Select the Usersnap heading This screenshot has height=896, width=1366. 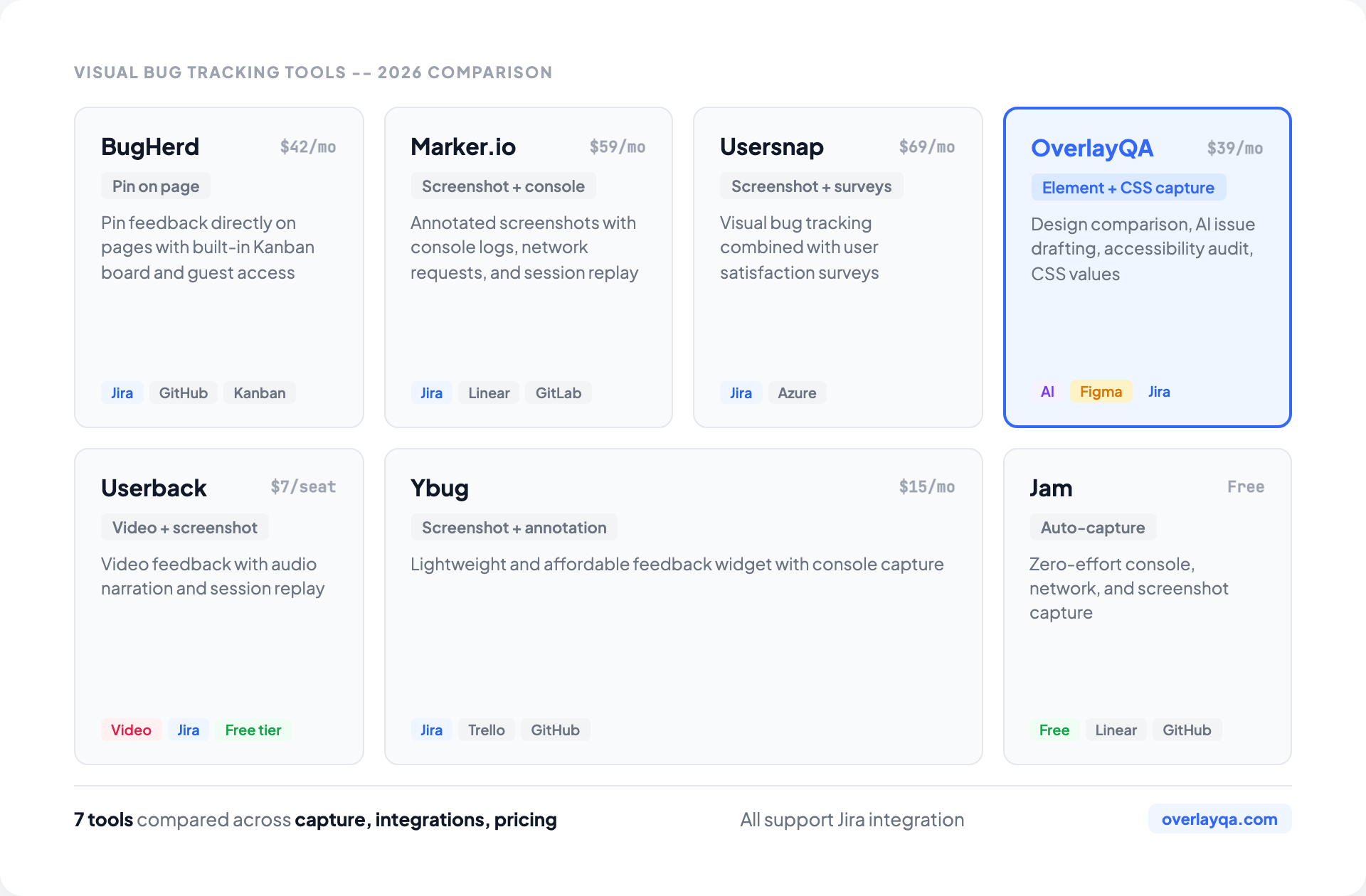tap(772, 146)
